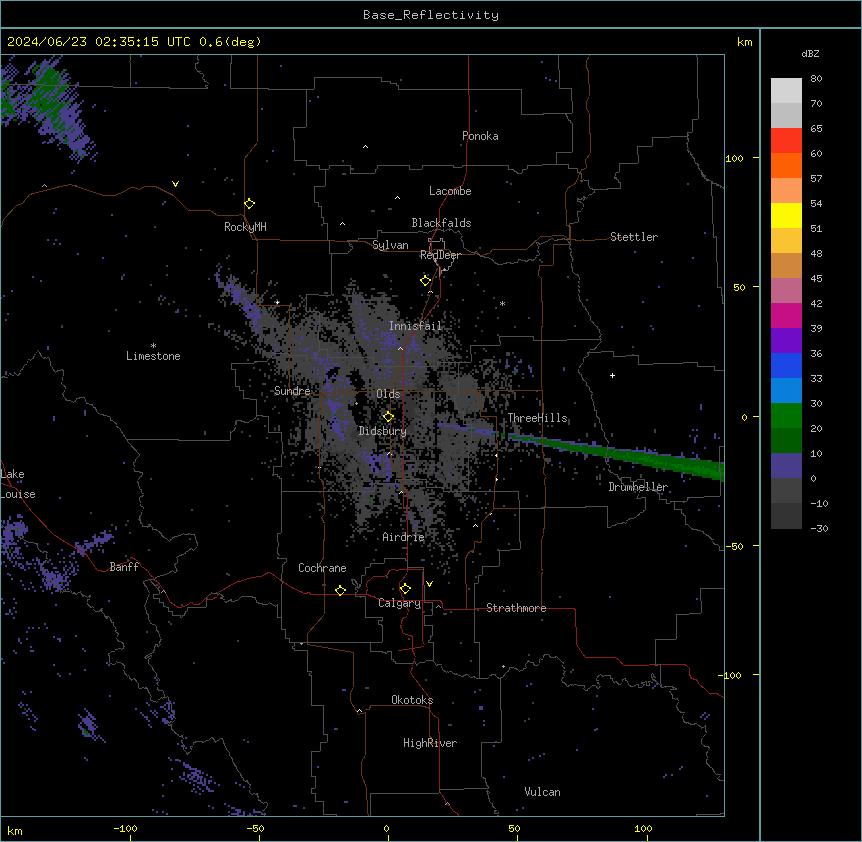
Task: Click the Innisfail city label
Action: [x=416, y=326]
